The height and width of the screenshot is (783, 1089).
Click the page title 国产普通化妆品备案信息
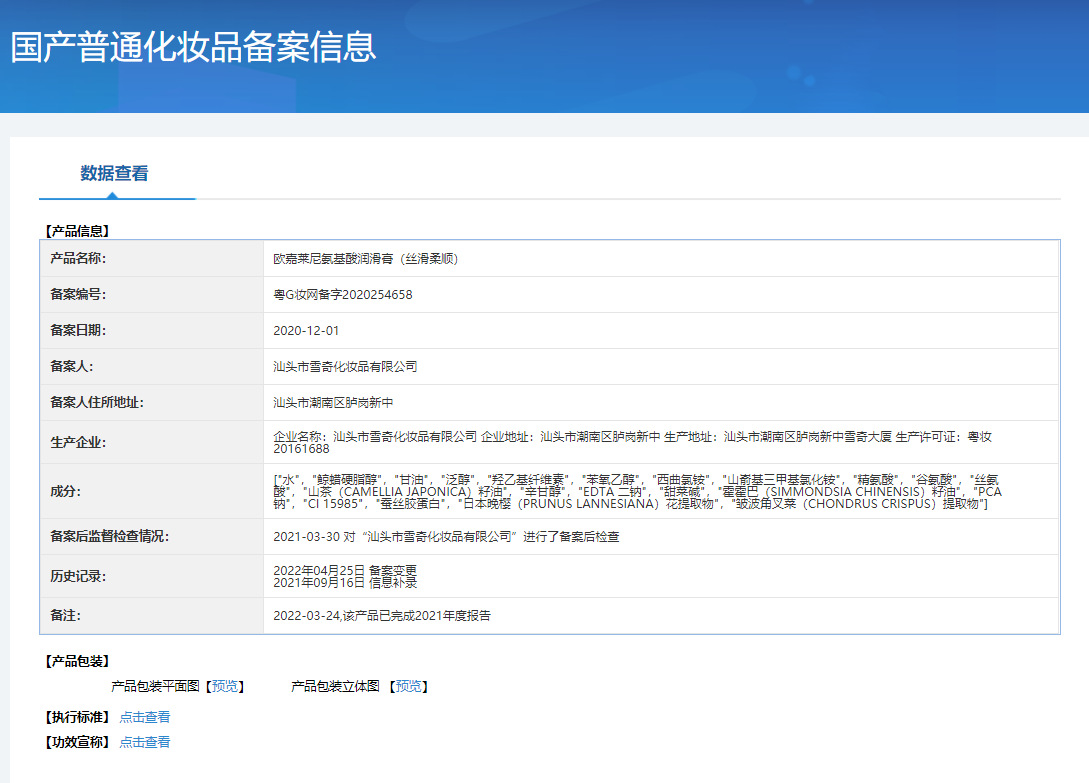(194, 47)
